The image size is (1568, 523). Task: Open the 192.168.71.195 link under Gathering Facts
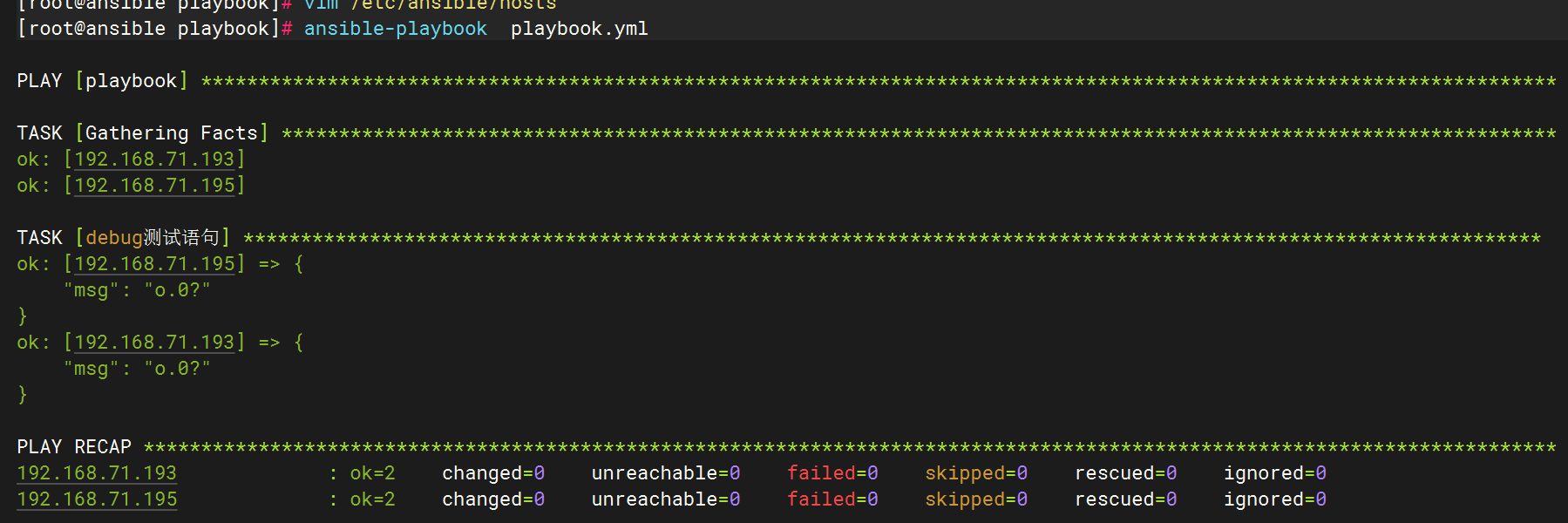click(x=154, y=186)
